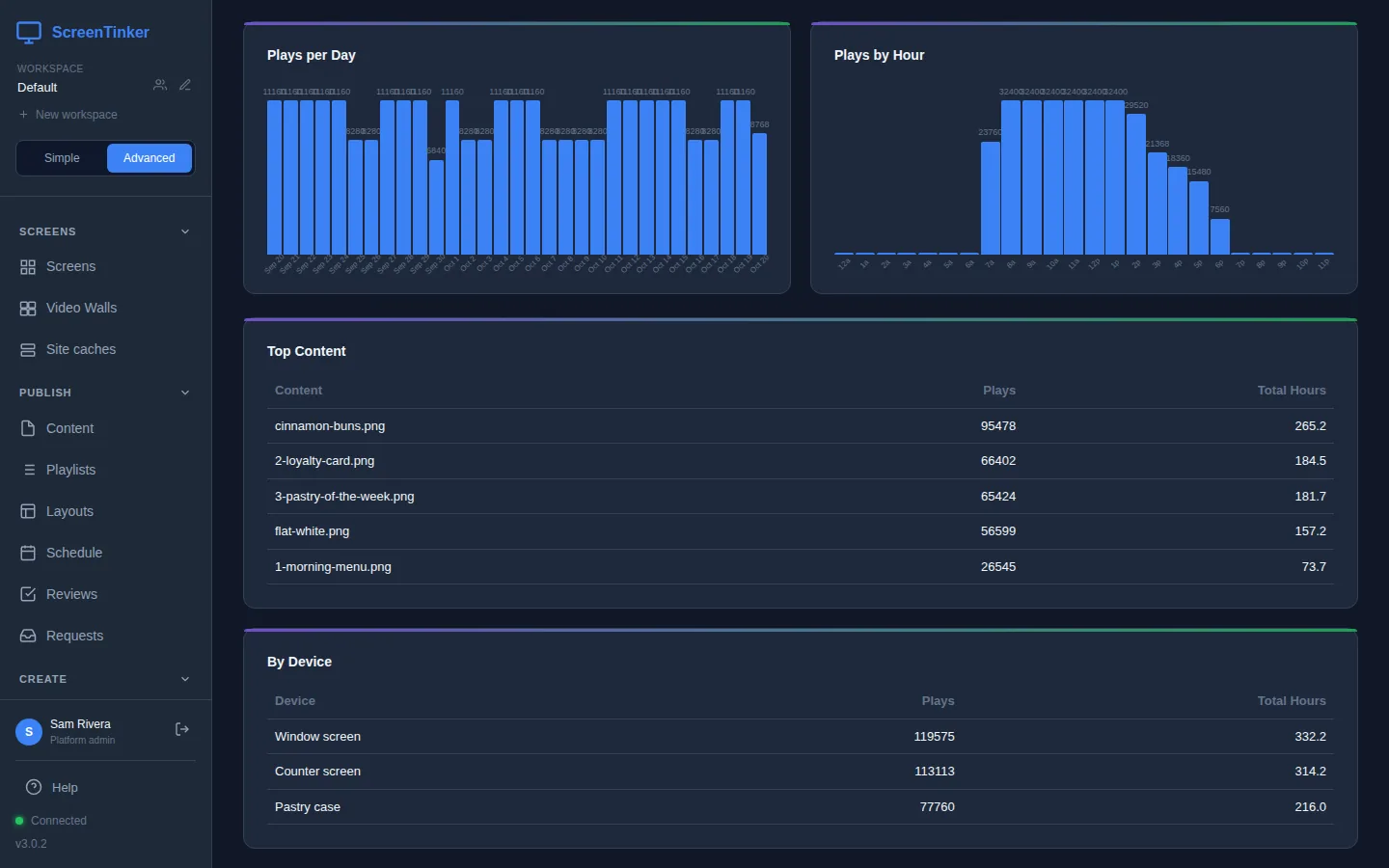1389x868 pixels.
Task: Click the Video Walls icon
Action: coord(28,309)
